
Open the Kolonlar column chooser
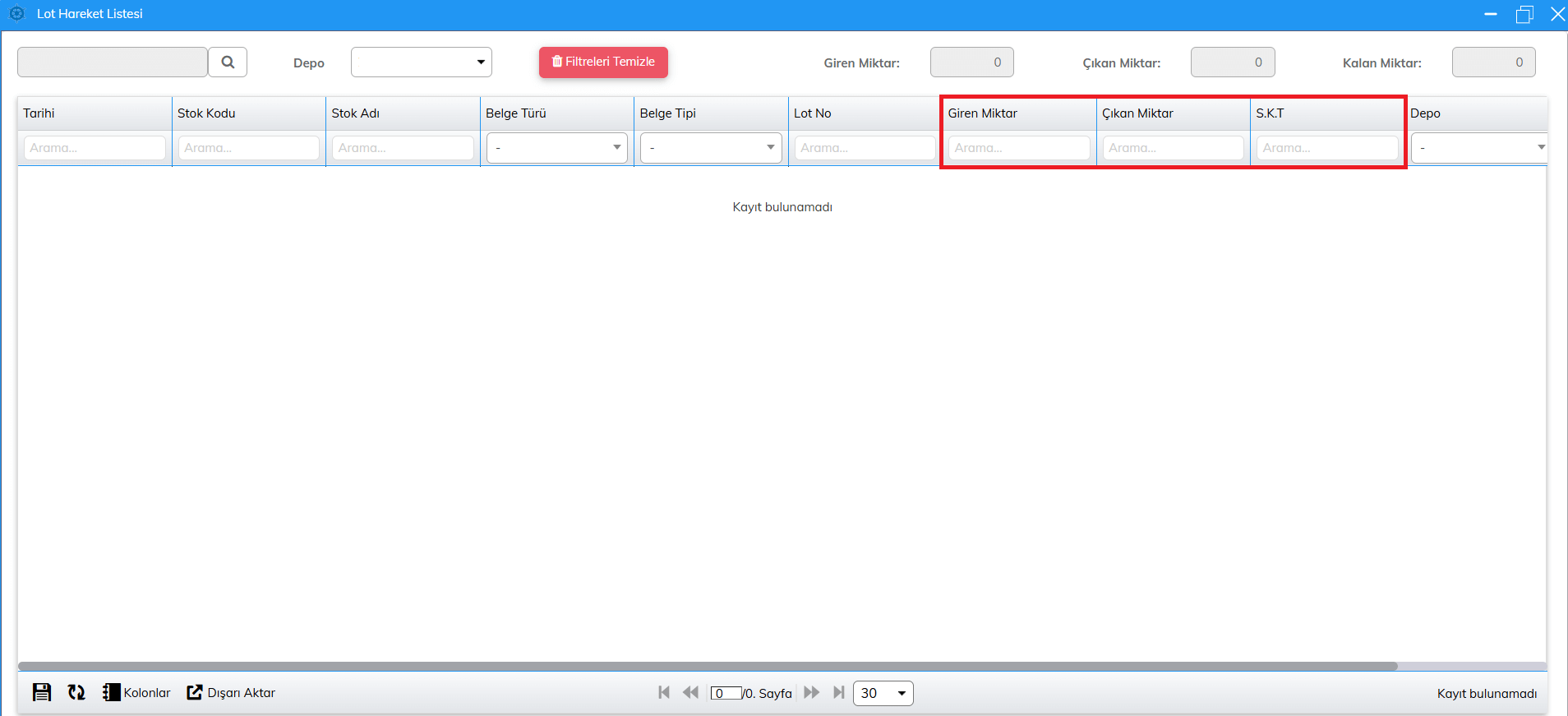(x=136, y=692)
